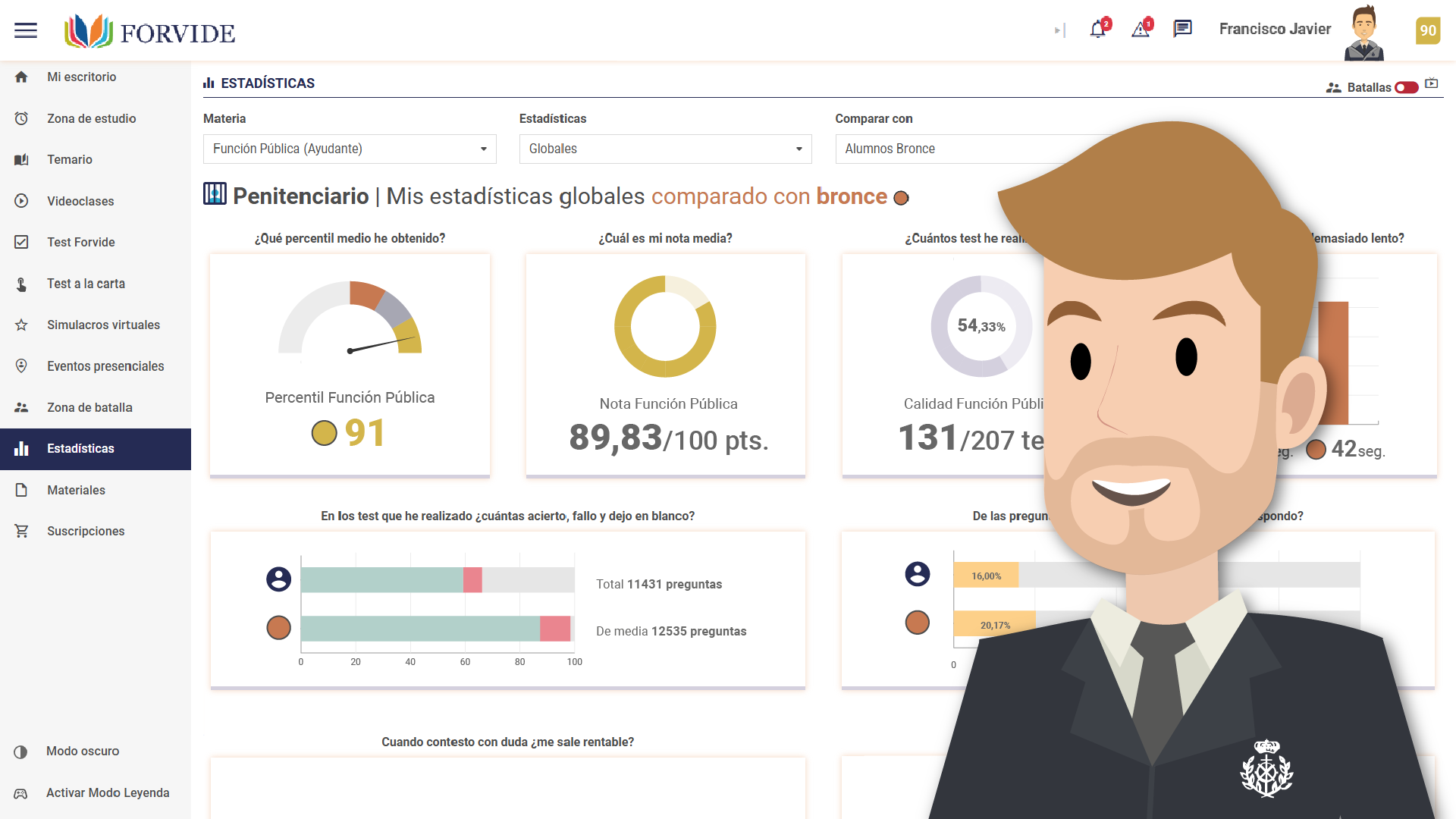Click the bar chart icon for Estadísticas
The image size is (1456, 819).
pyautogui.click(x=21, y=448)
